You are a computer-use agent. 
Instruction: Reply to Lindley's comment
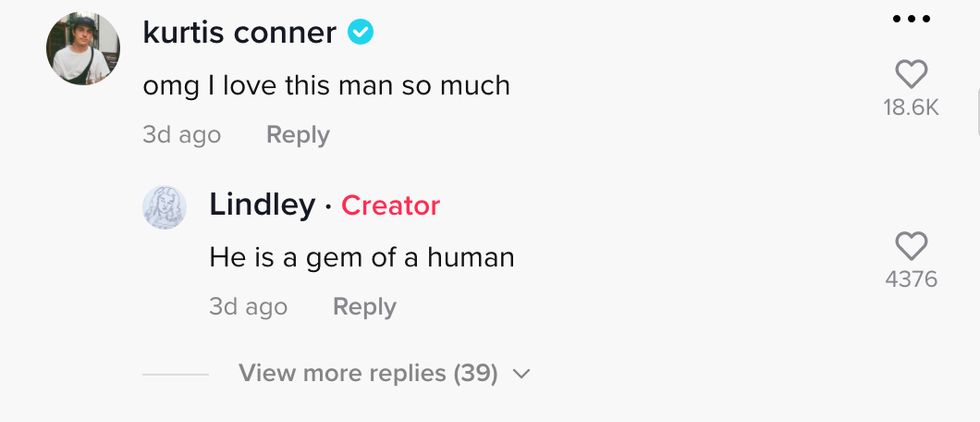(x=364, y=307)
